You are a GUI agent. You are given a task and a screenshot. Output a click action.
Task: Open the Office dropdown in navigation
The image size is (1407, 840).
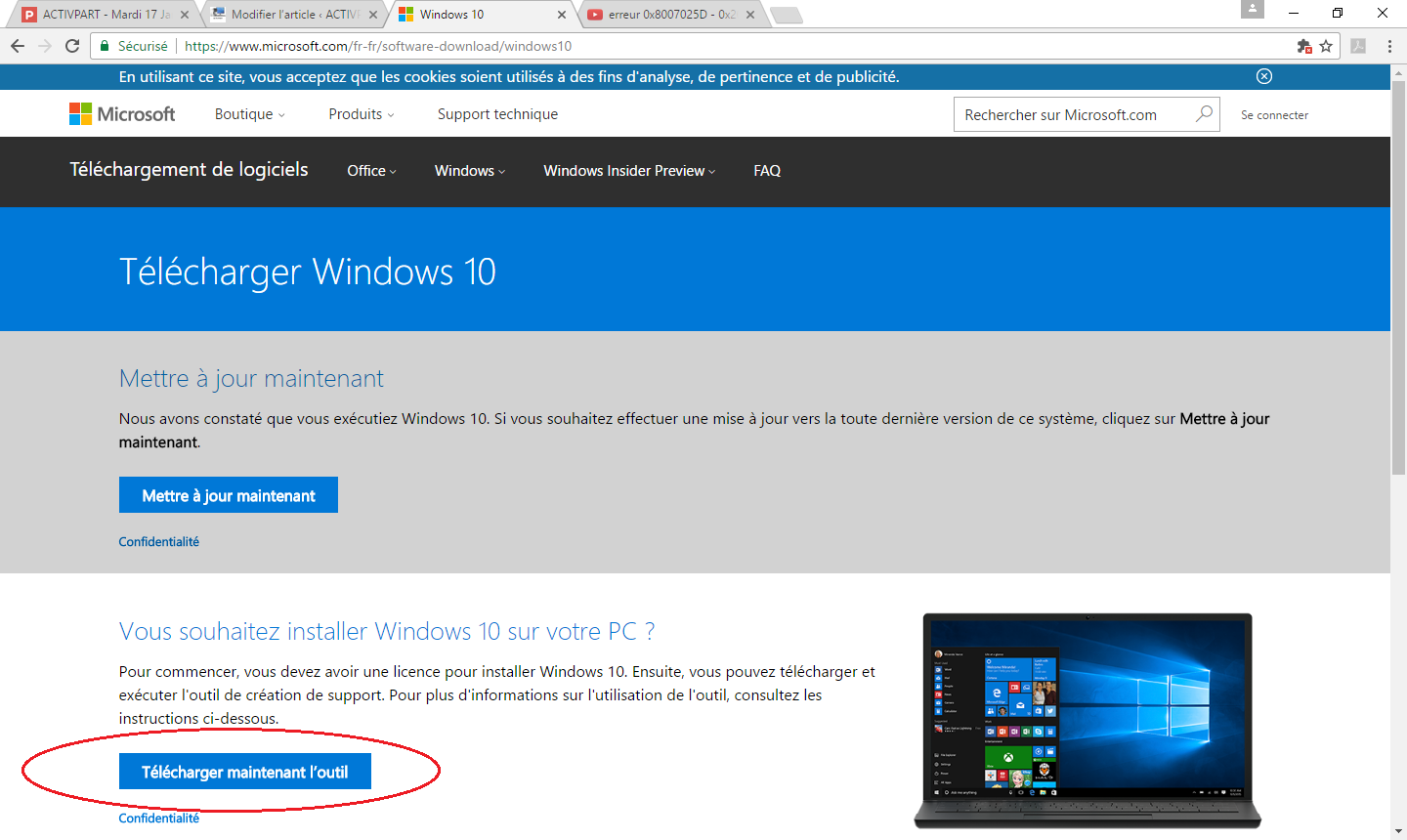coord(371,171)
